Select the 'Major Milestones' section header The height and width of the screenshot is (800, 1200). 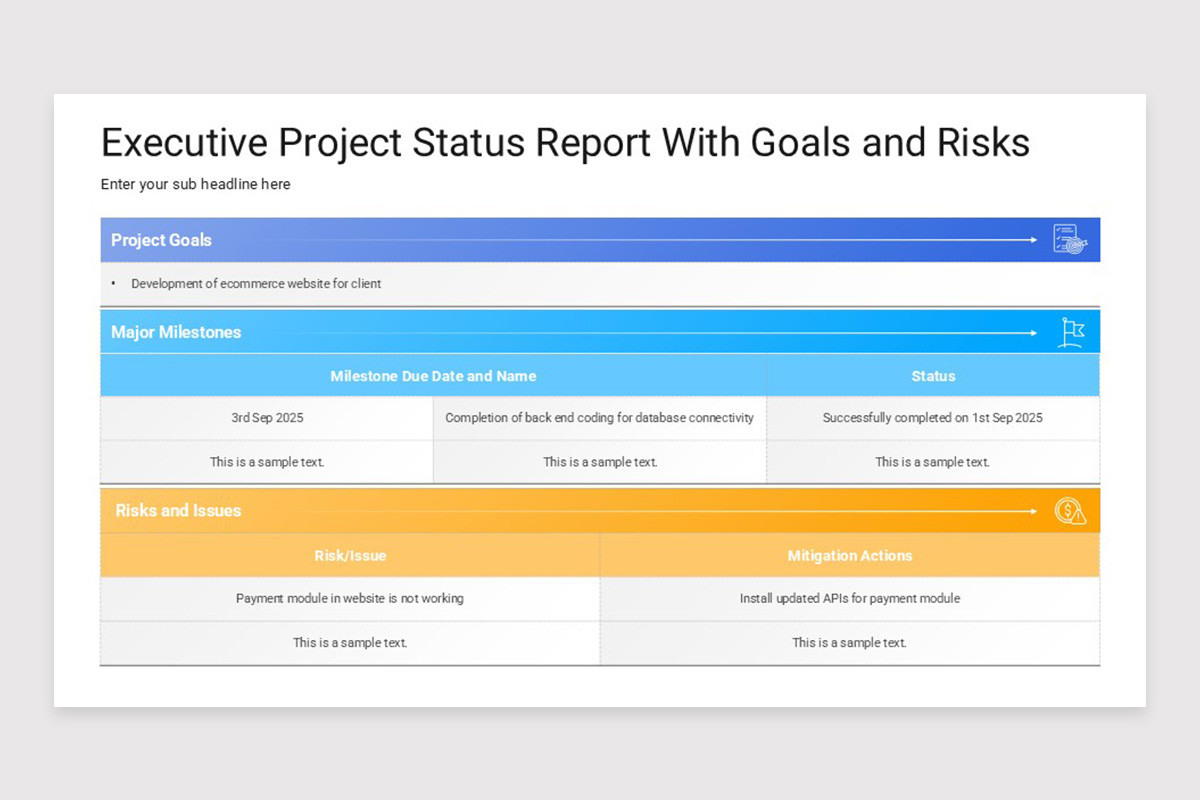[600, 332]
